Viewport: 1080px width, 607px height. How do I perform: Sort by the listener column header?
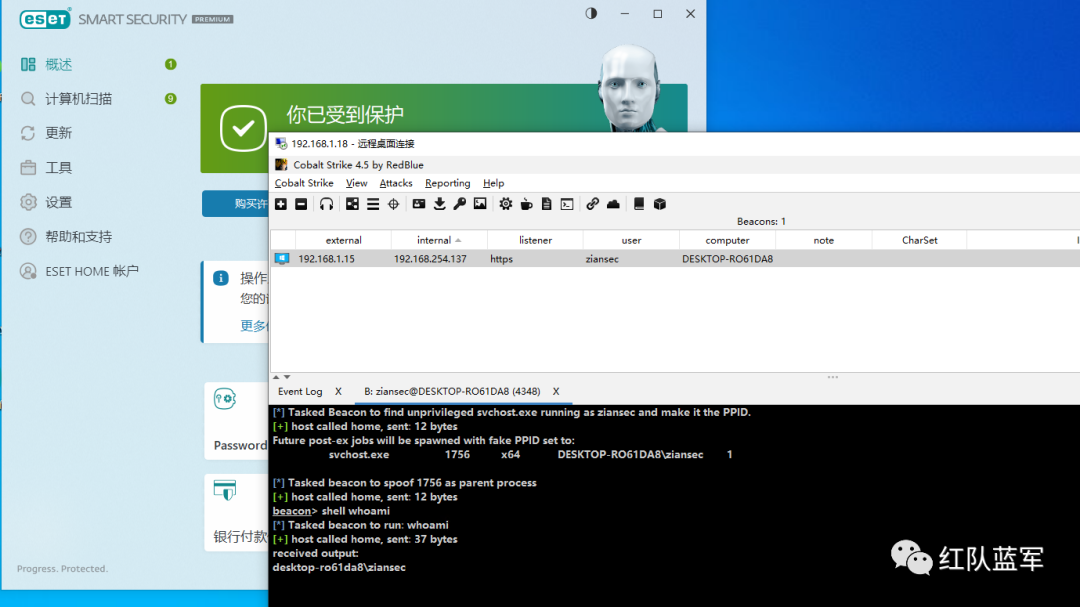click(535, 240)
